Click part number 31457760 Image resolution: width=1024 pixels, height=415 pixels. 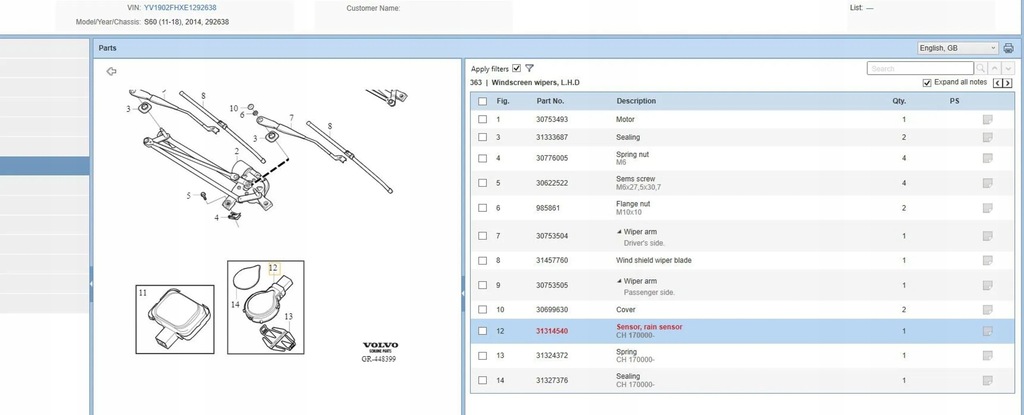pos(552,261)
